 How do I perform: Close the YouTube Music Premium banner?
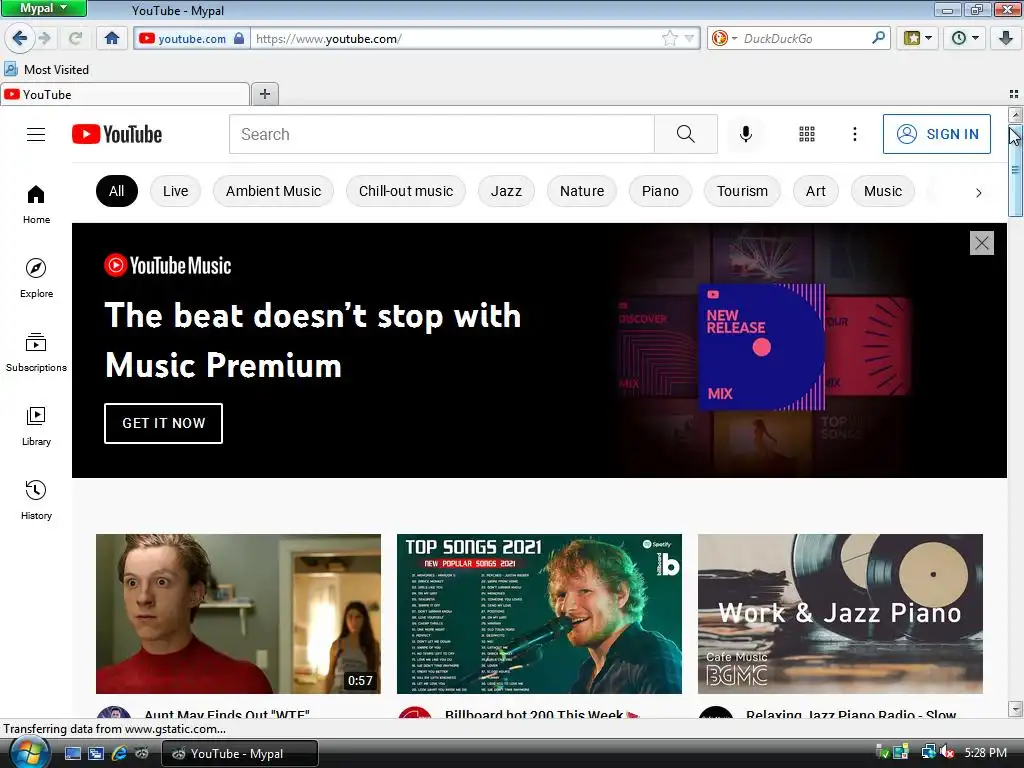pyautogui.click(x=982, y=243)
